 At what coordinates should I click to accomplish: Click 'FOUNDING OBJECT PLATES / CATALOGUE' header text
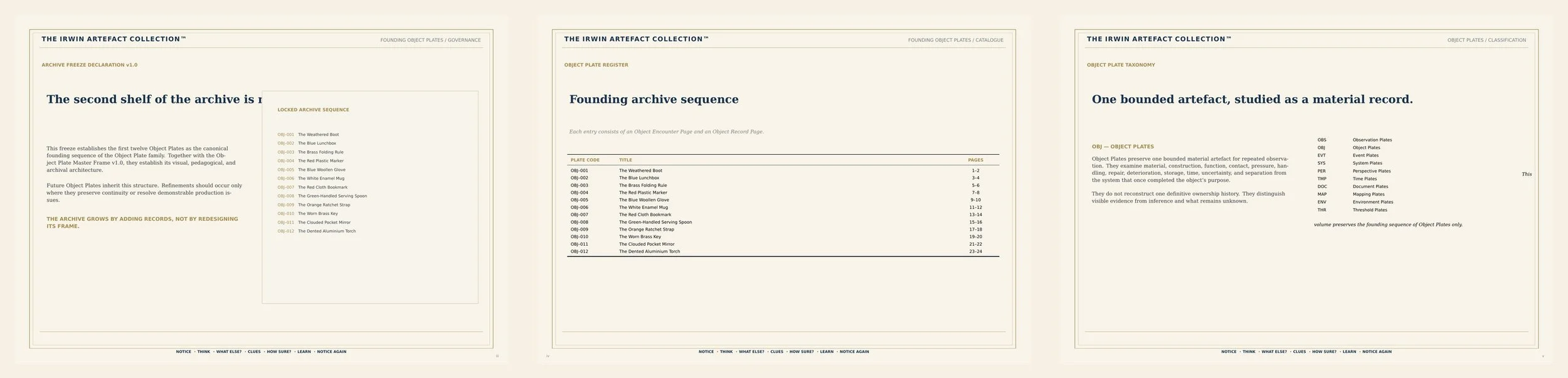(955, 40)
